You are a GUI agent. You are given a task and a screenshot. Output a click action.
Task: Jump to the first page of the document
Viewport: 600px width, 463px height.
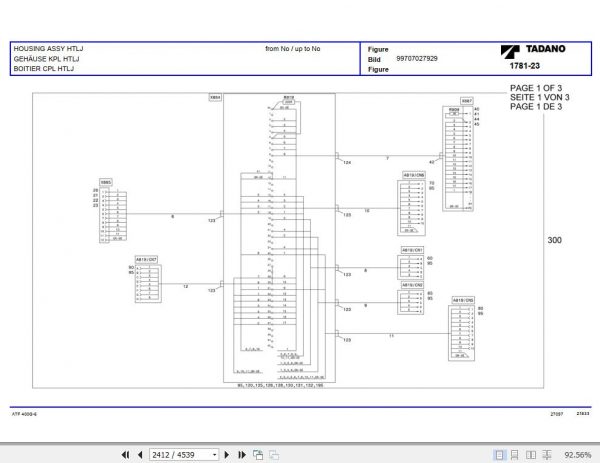tap(125, 455)
